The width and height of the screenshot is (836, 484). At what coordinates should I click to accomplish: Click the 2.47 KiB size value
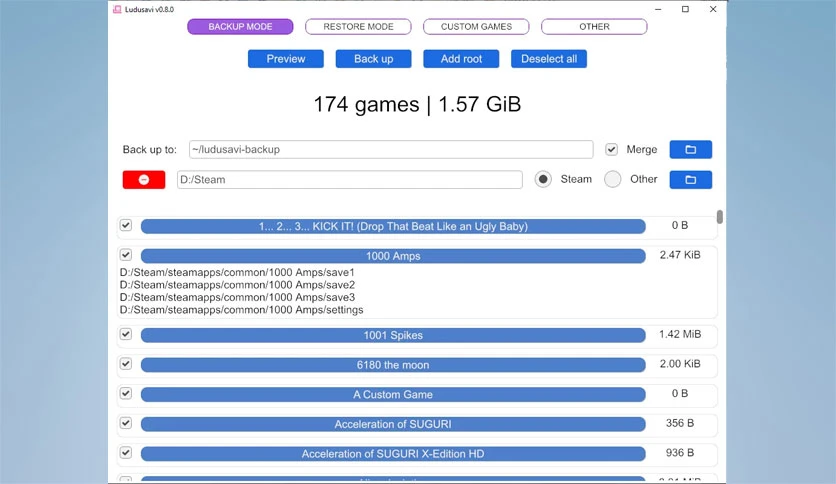coord(680,255)
